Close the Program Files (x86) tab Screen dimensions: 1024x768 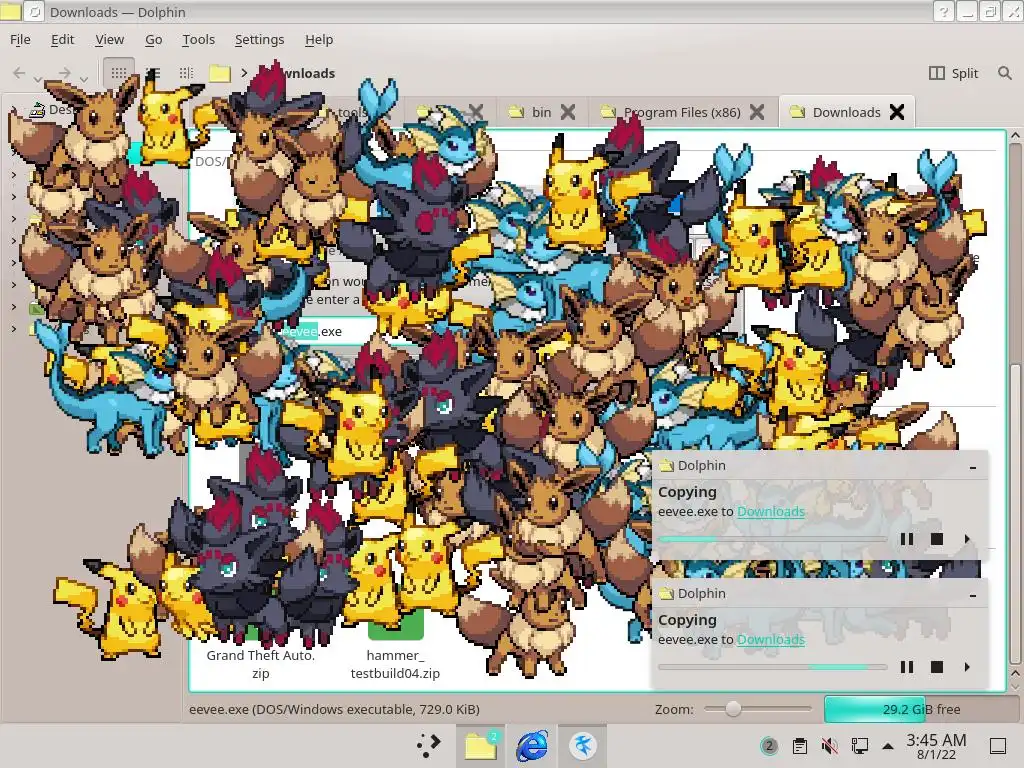[757, 112]
